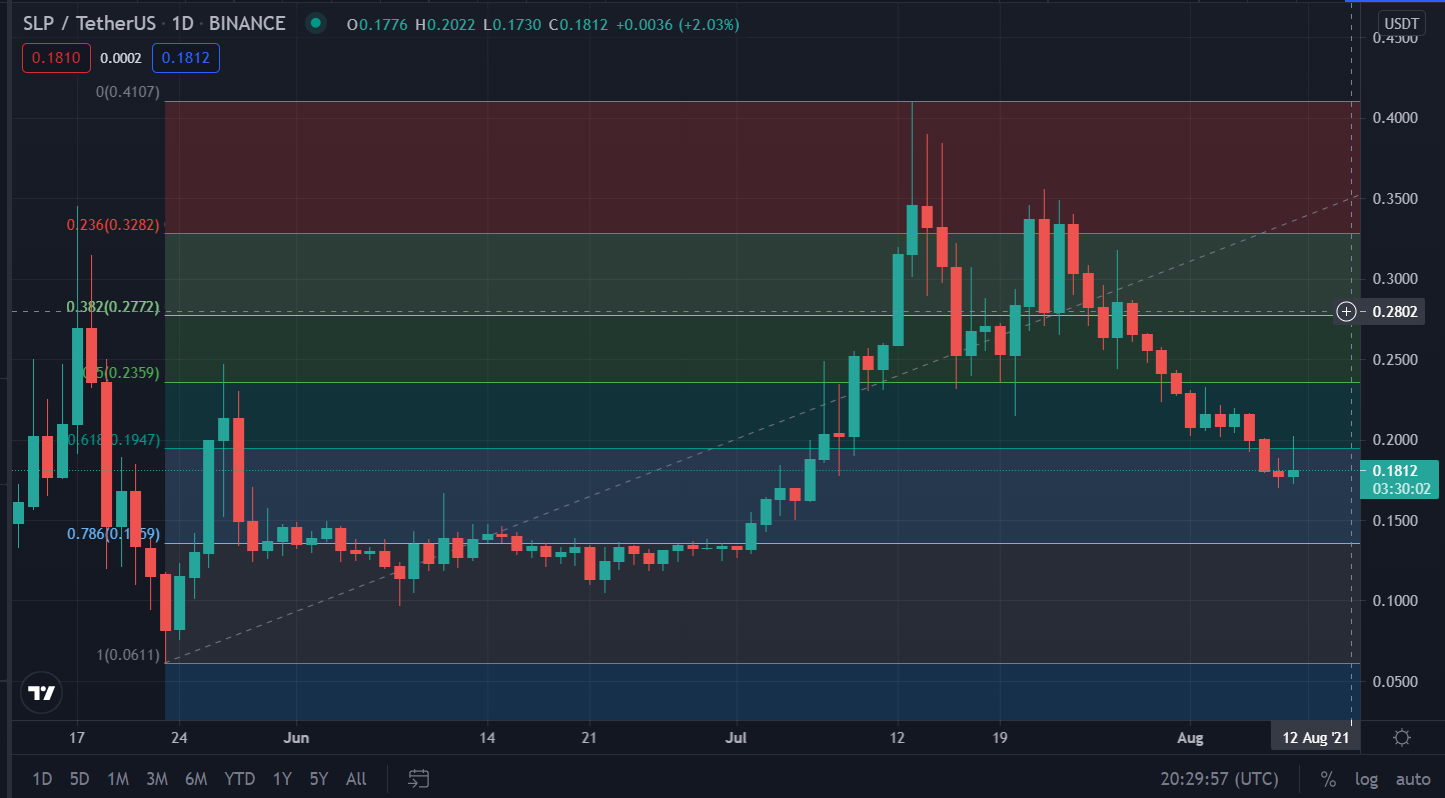
Task: Click the H0.2022 high value in header
Action: pos(446,24)
